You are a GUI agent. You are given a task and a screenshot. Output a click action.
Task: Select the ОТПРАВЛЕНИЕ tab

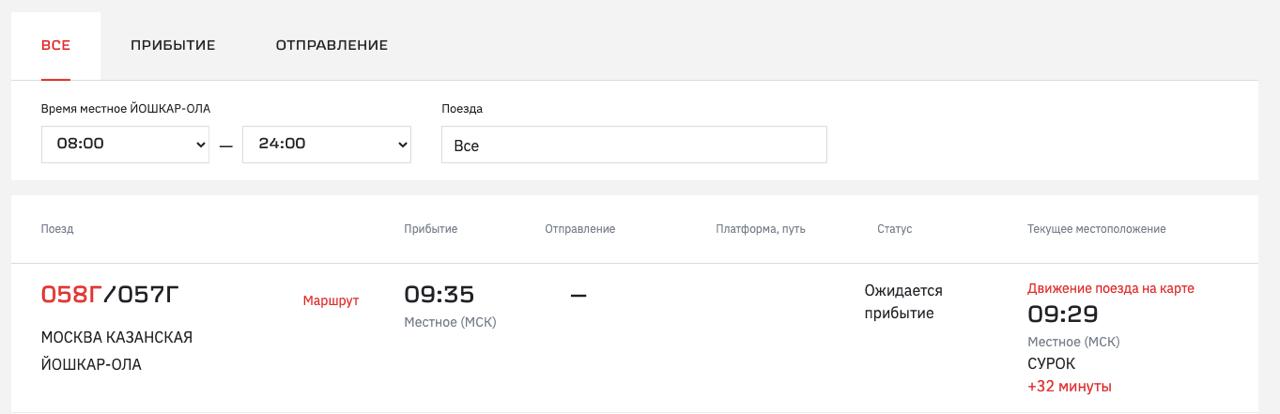(x=331, y=45)
